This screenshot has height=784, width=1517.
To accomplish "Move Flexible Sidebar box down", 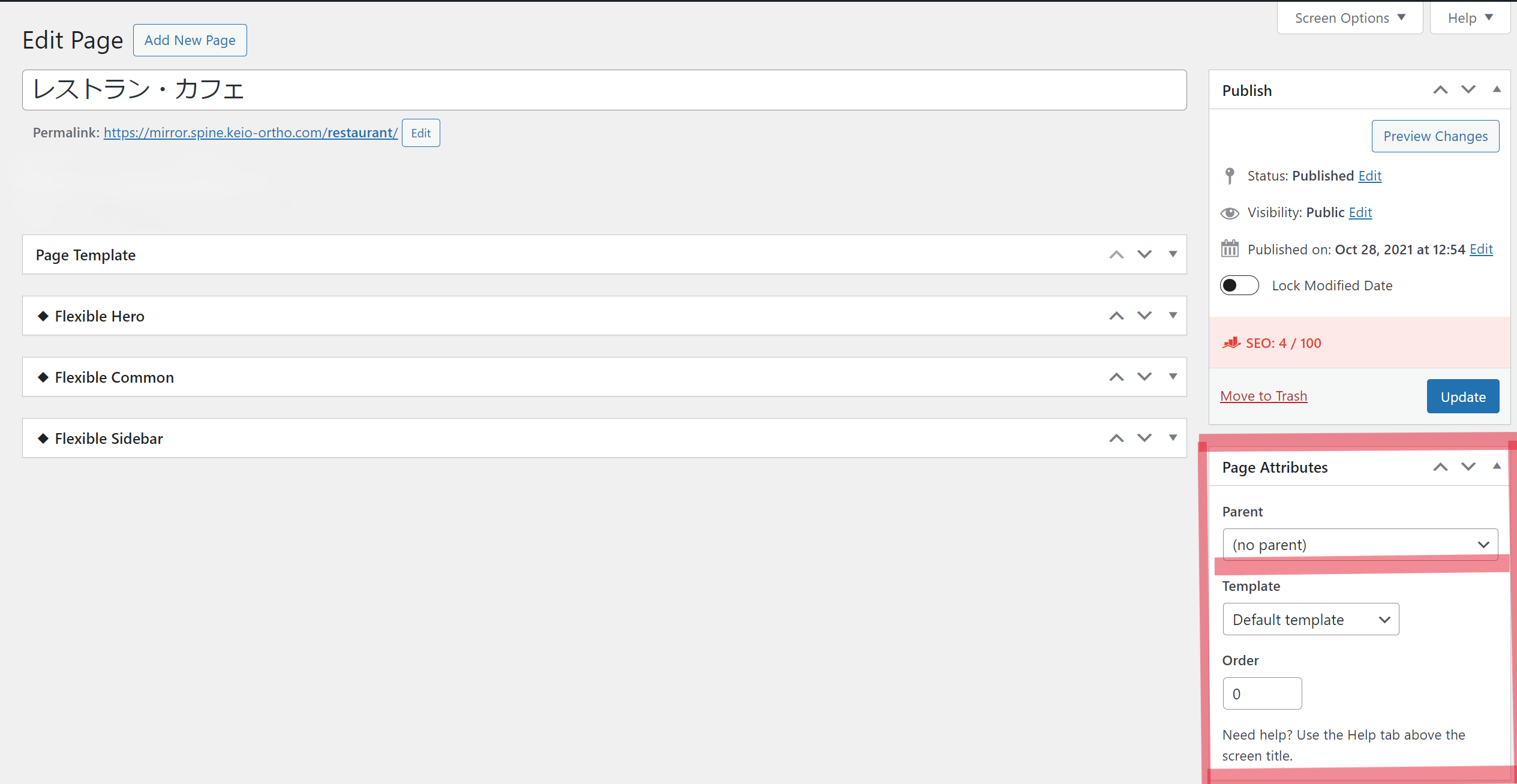I will 1144,438.
